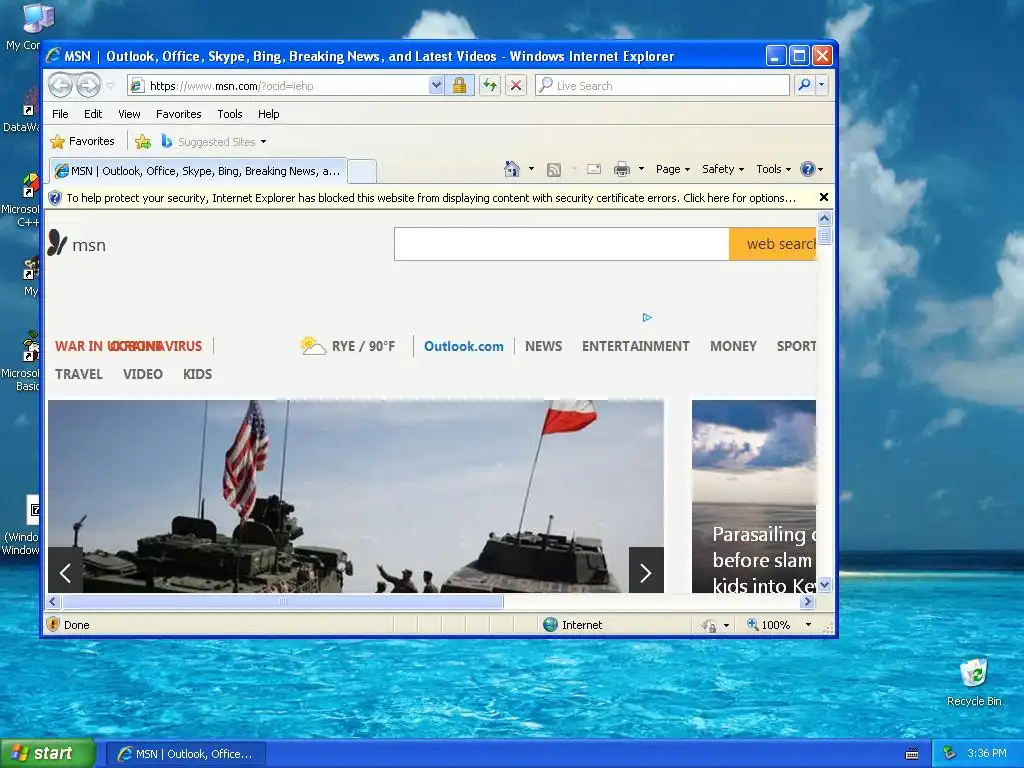Click the security lock icon
1024x768 pixels.
click(x=460, y=86)
